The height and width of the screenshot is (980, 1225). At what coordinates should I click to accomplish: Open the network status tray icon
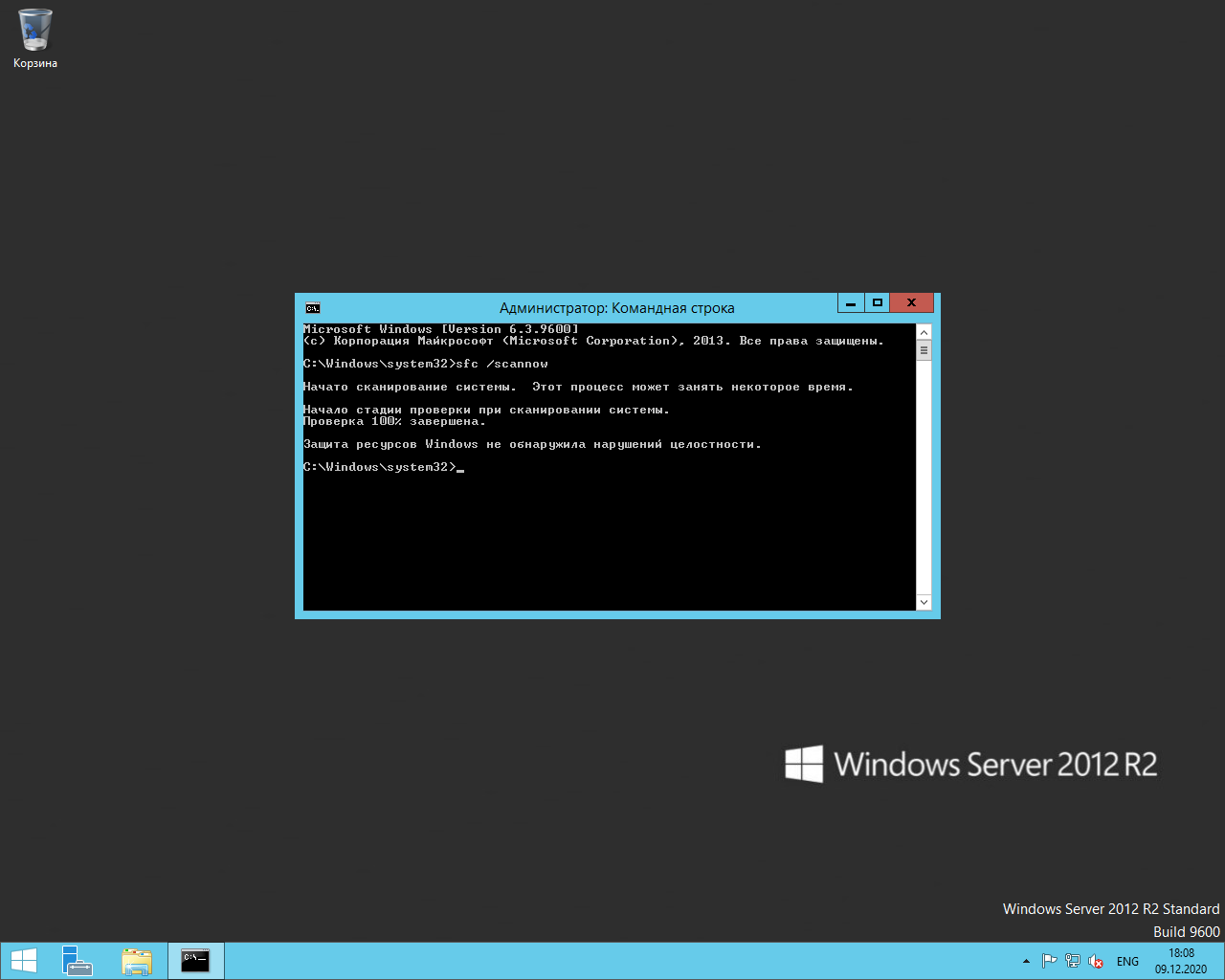1073,961
